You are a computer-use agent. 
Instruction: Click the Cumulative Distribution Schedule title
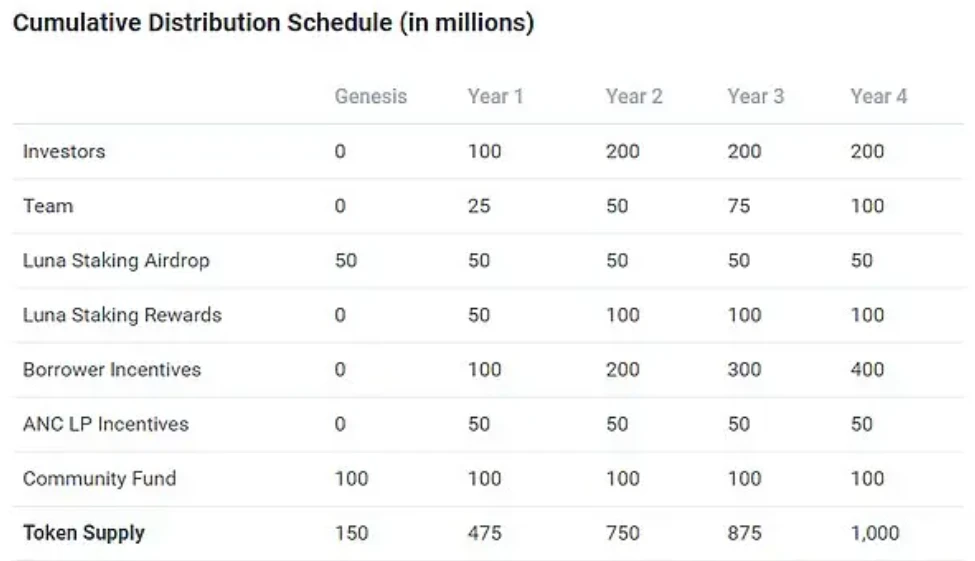coord(273,24)
